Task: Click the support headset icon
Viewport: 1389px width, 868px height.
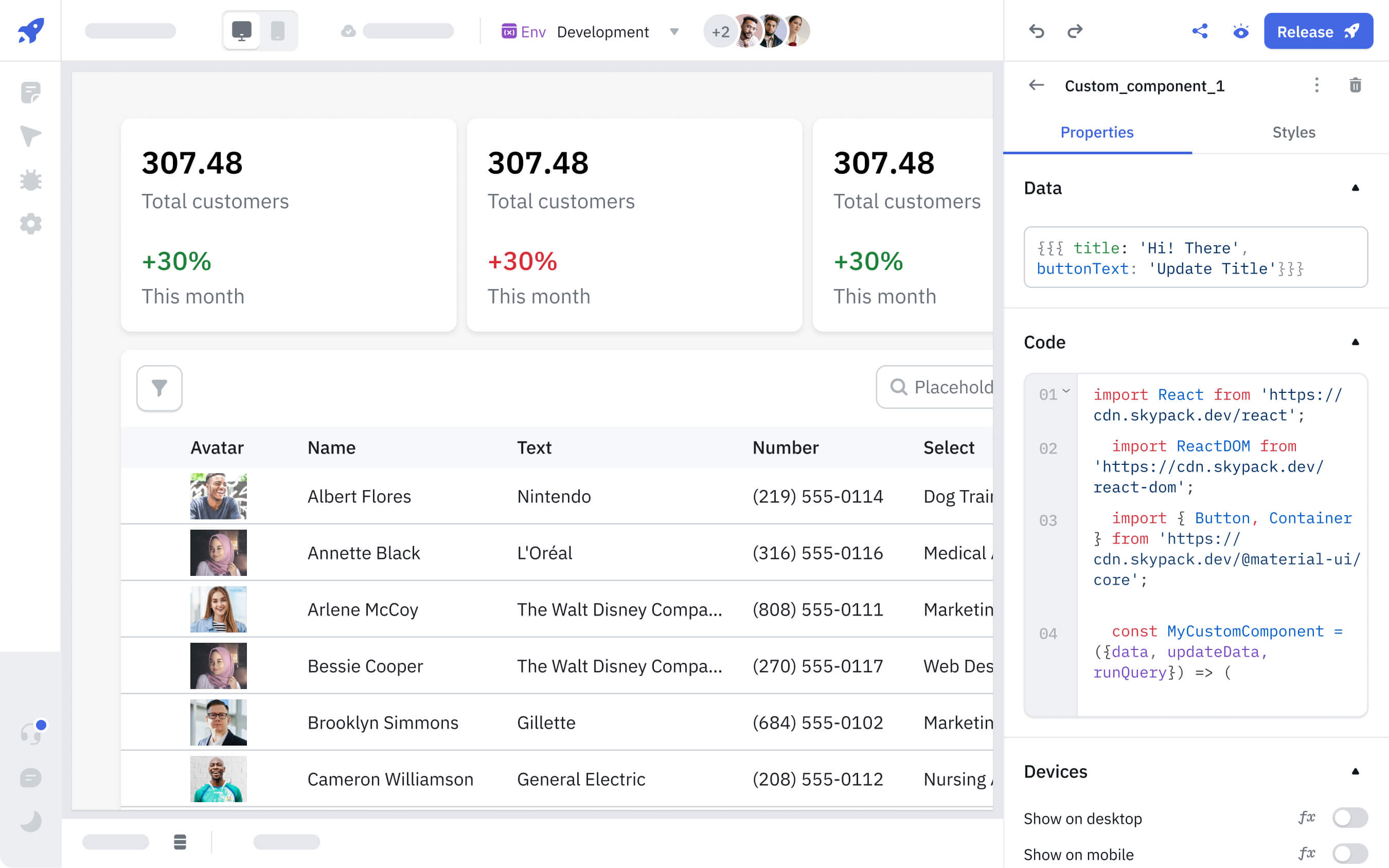Action: pyautogui.click(x=31, y=734)
